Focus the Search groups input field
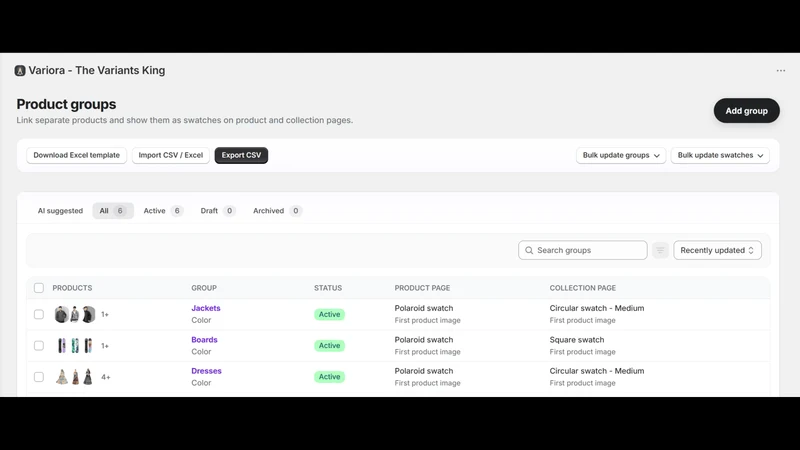Image resolution: width=800 pixels, height=450 pixels. pyautogui.click(x=583, y=250)
